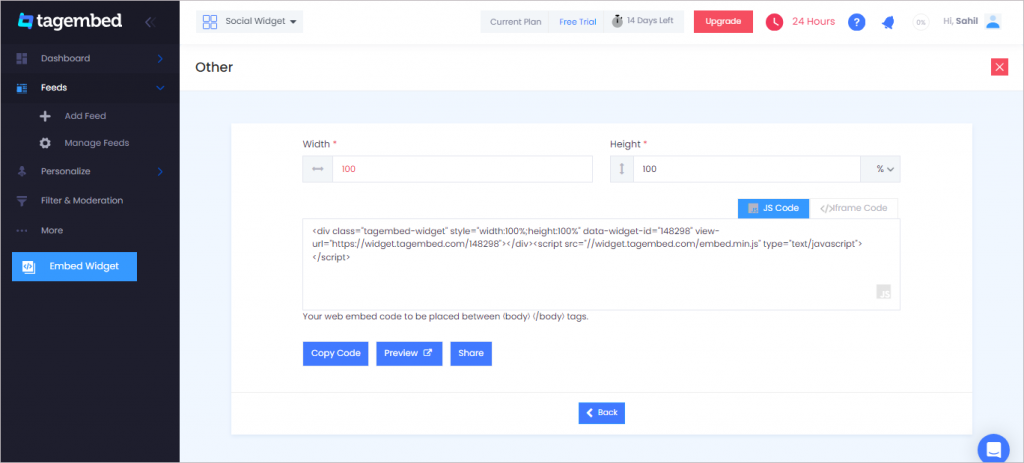Open the height unit % dropdown

[x=880, y=169]
